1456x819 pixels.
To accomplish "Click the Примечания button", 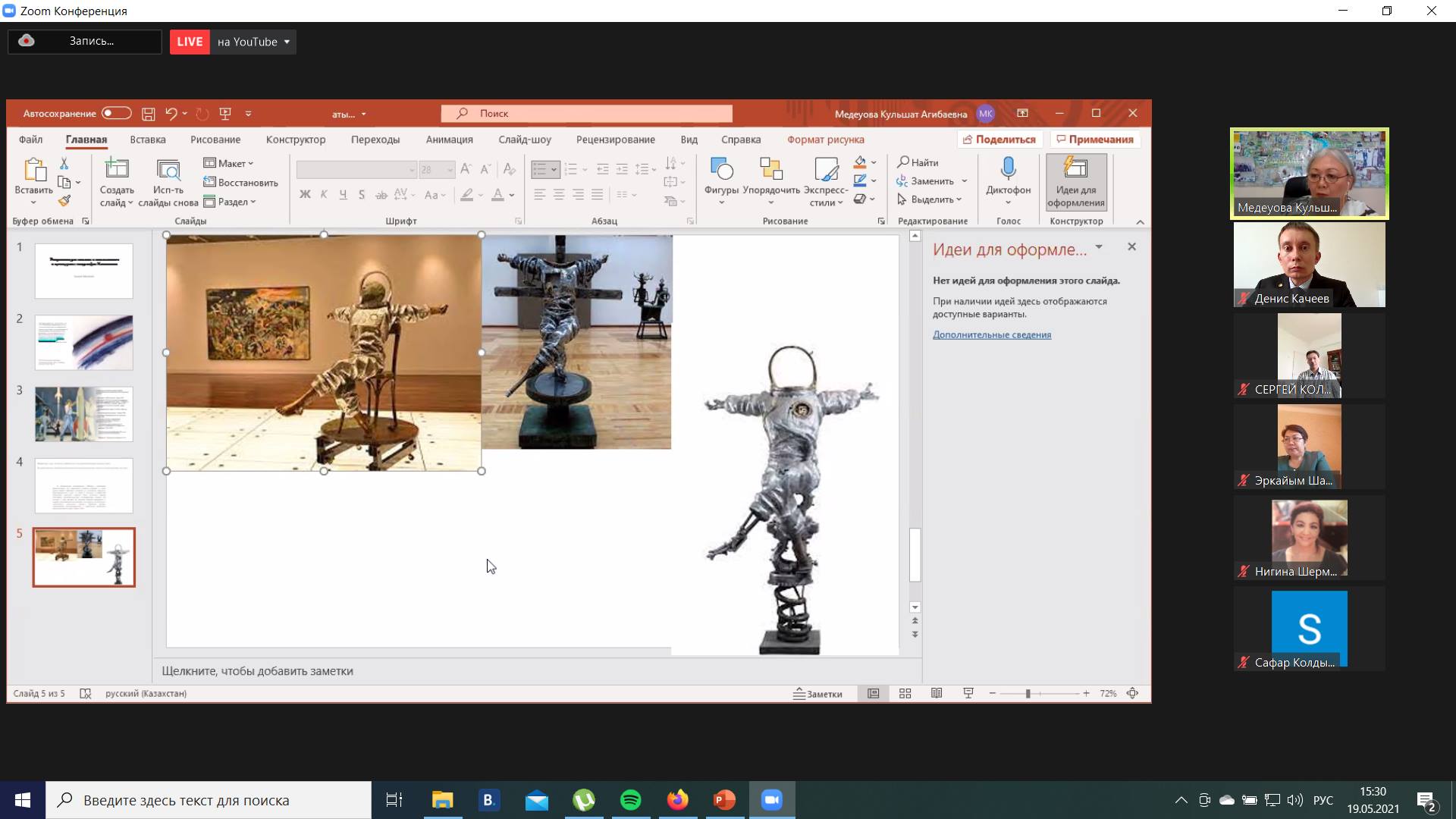I will [1095, 140].
